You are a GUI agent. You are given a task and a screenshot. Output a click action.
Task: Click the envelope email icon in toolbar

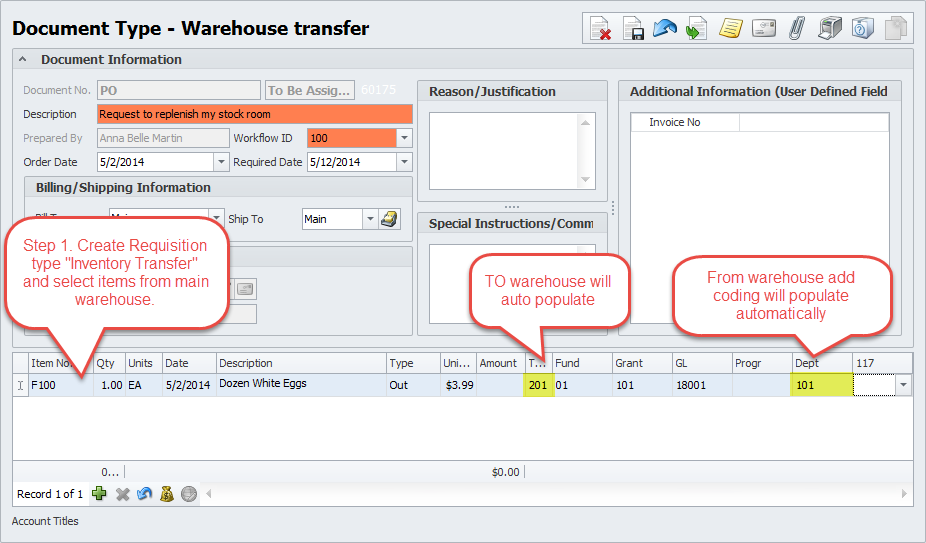point(764,29)
